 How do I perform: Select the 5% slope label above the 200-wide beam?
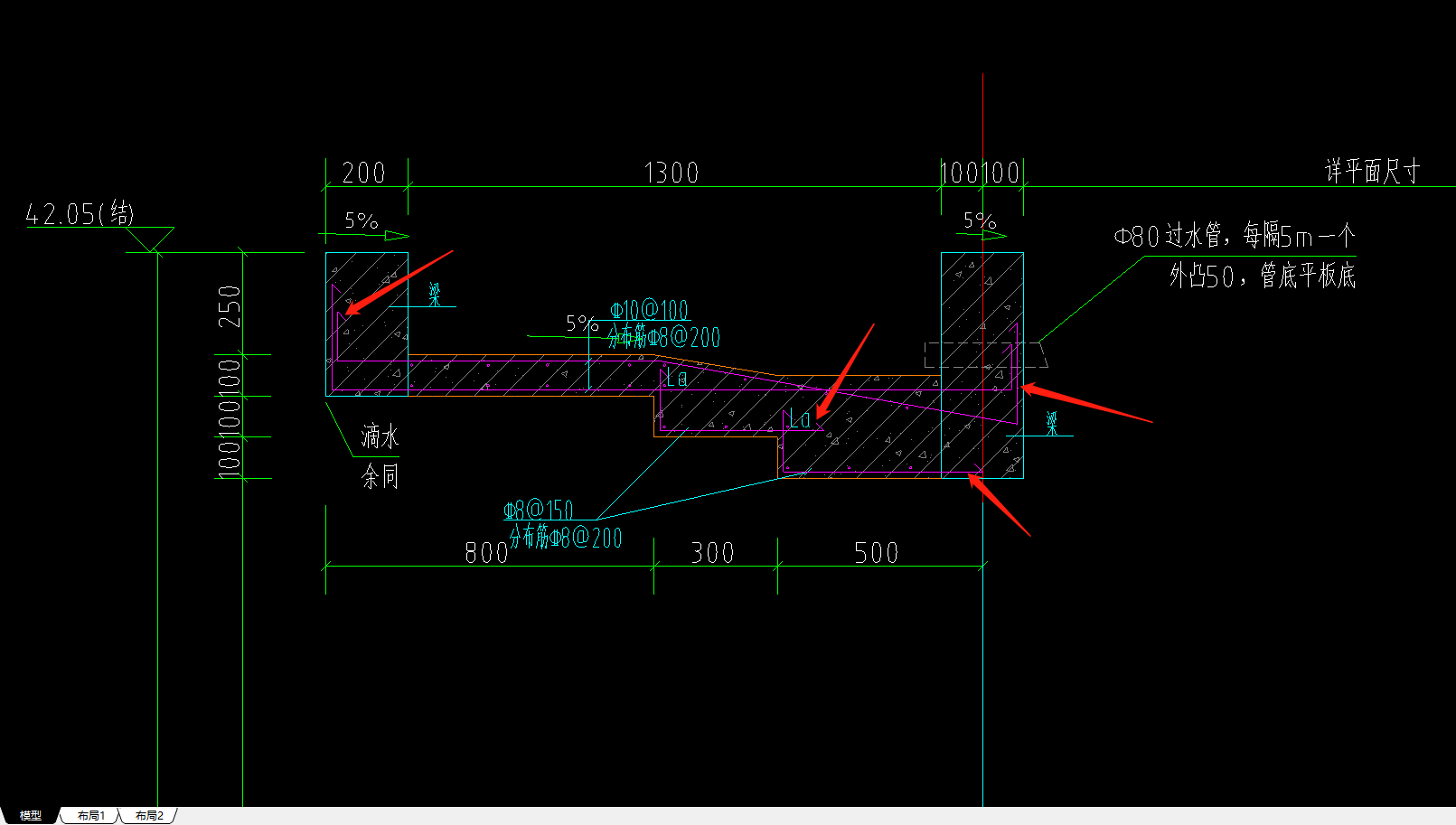pyautogui.click(x=361, y=220)
